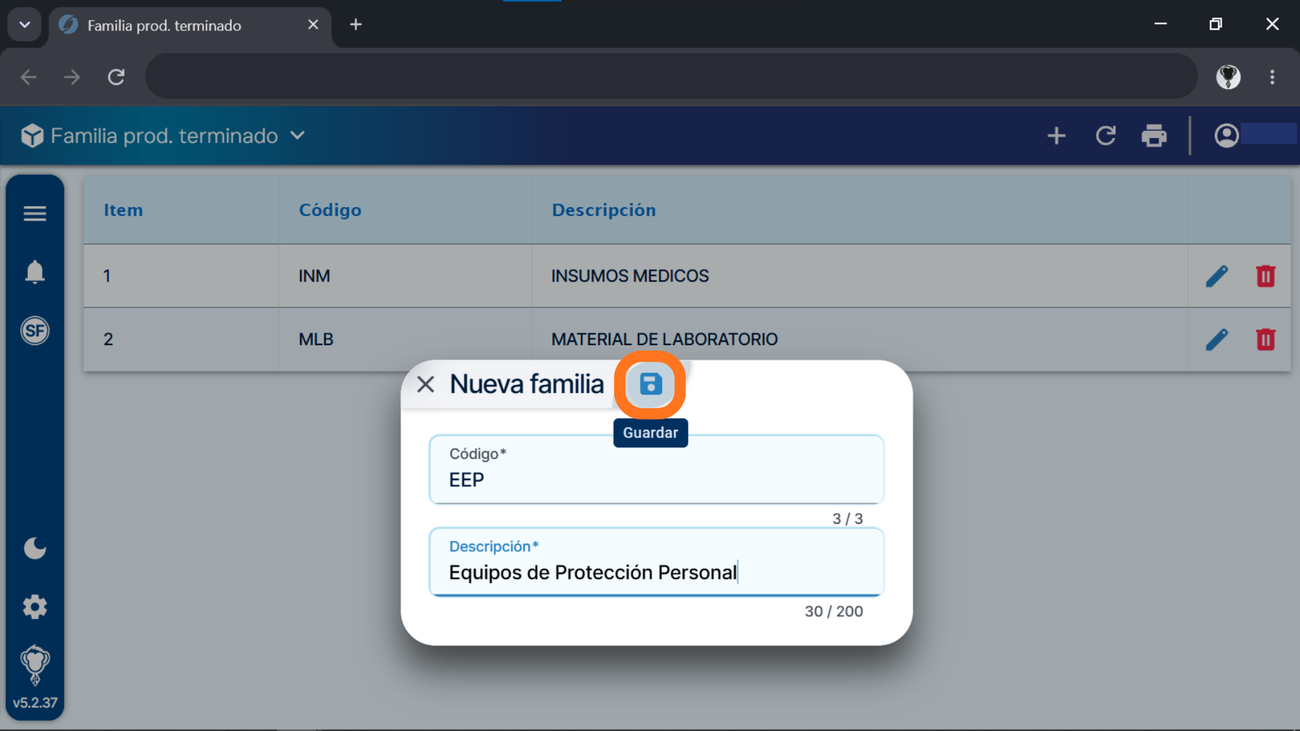Screen dimensions: 1300x731
Task: Delete the MATERIAL DE LABORATORIO row
Action: [x=1266, y=340]
